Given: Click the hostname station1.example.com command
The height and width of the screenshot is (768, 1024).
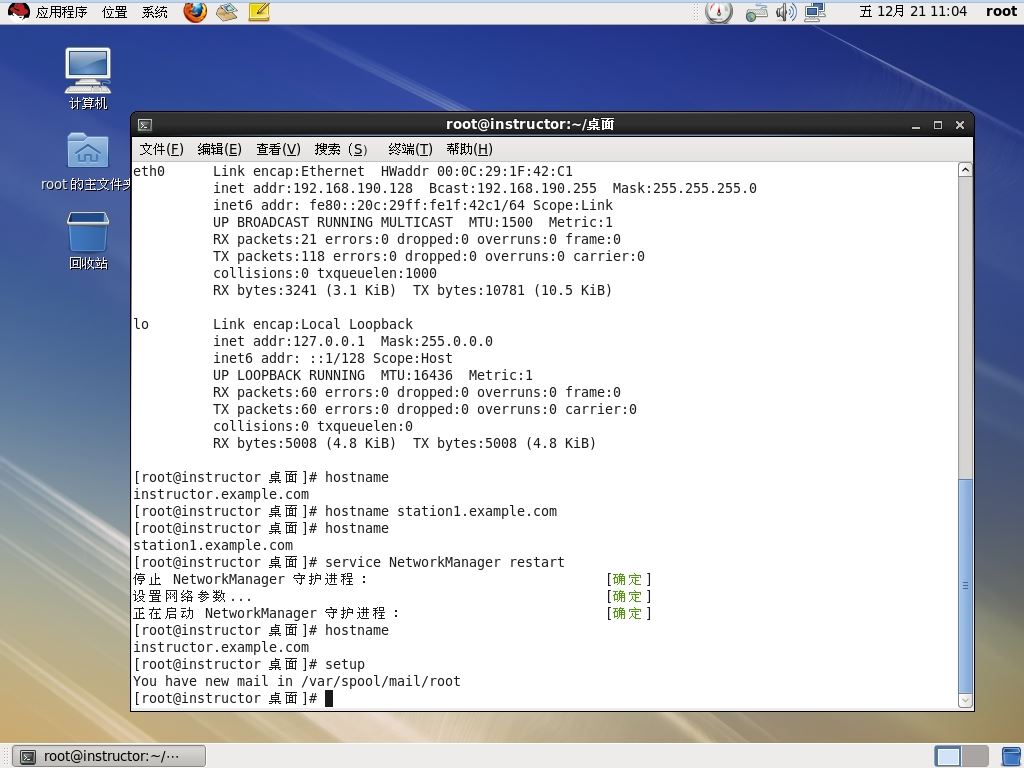Looking at the screenshot, I should (x=441, y=511).
